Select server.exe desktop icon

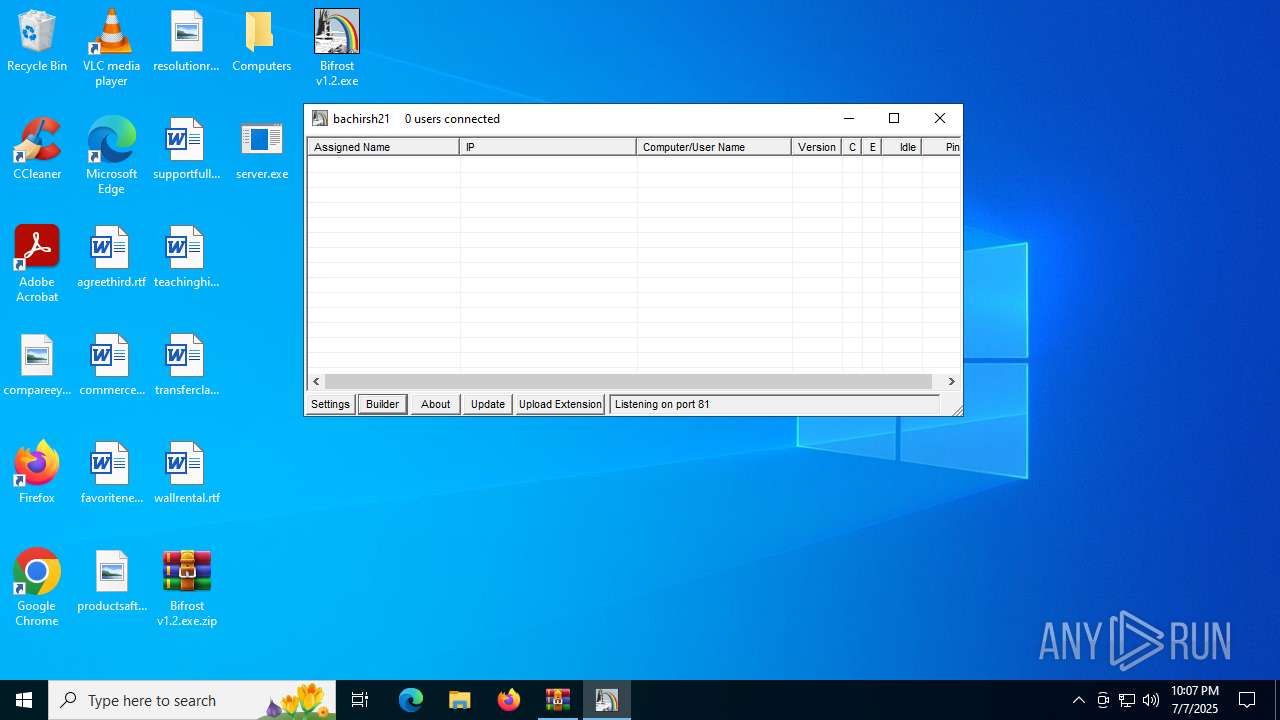(x=261, y=150)
